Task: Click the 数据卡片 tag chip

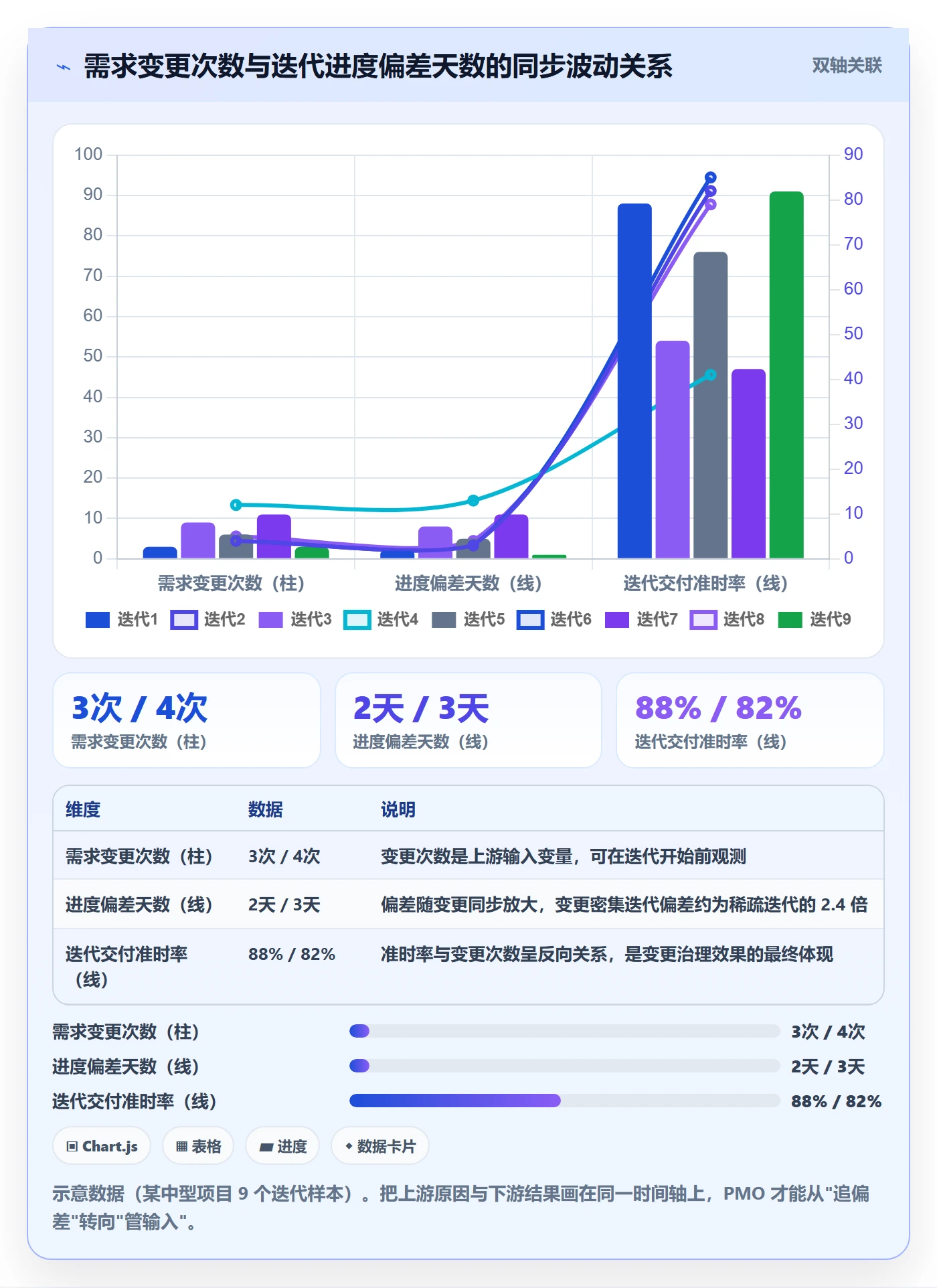Action: pos(380,1146)
